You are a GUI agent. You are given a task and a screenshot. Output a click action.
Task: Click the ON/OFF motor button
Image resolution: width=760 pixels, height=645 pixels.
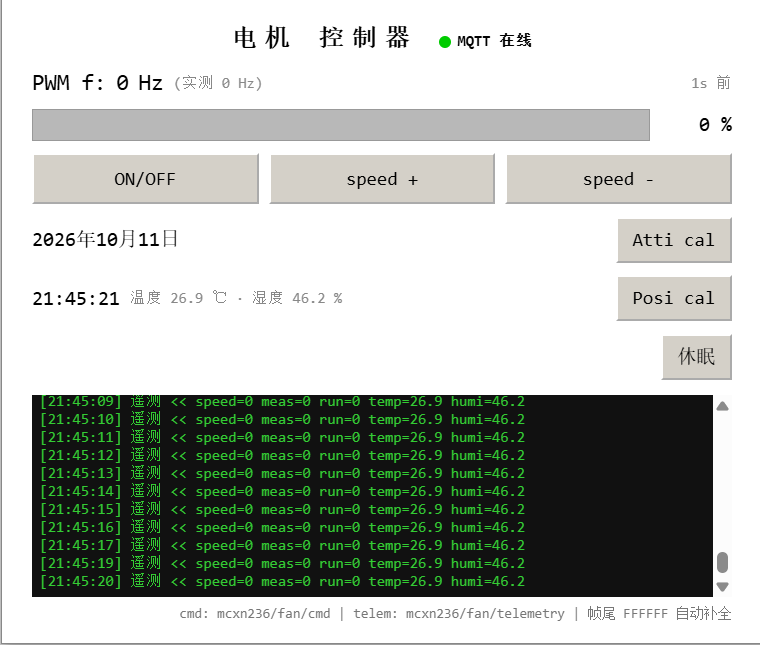145,179
